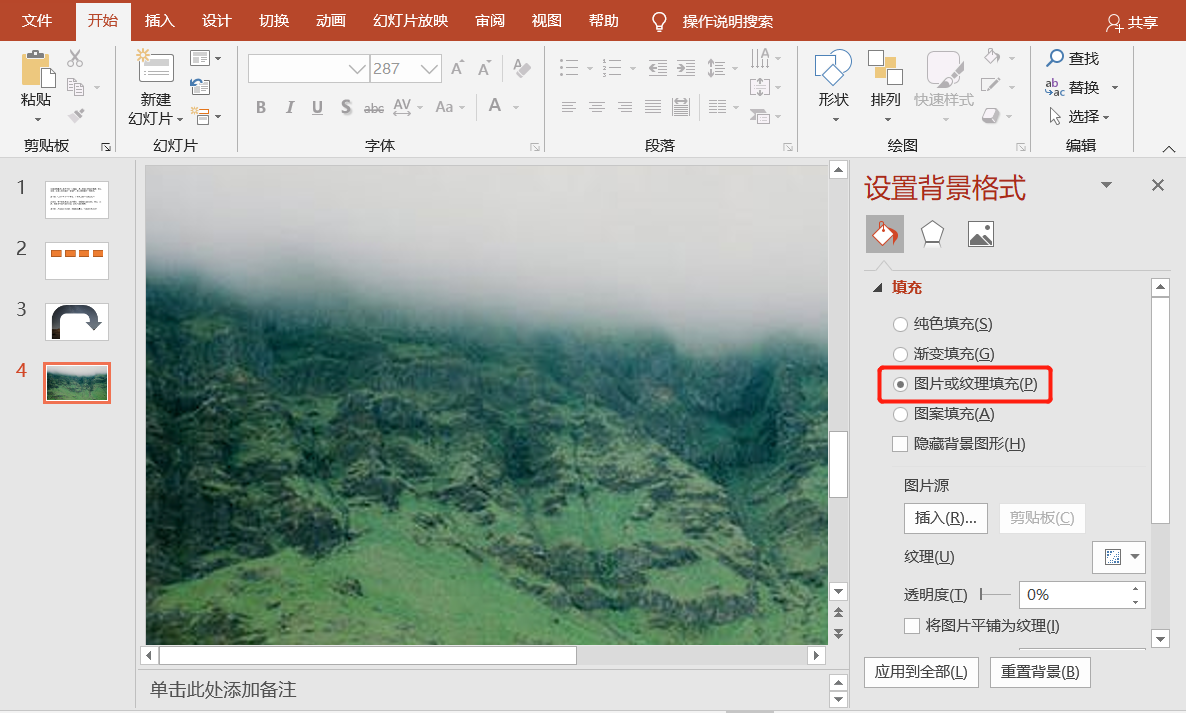Click the Effects pentagon icon in pane

click(x=932, y=233)
